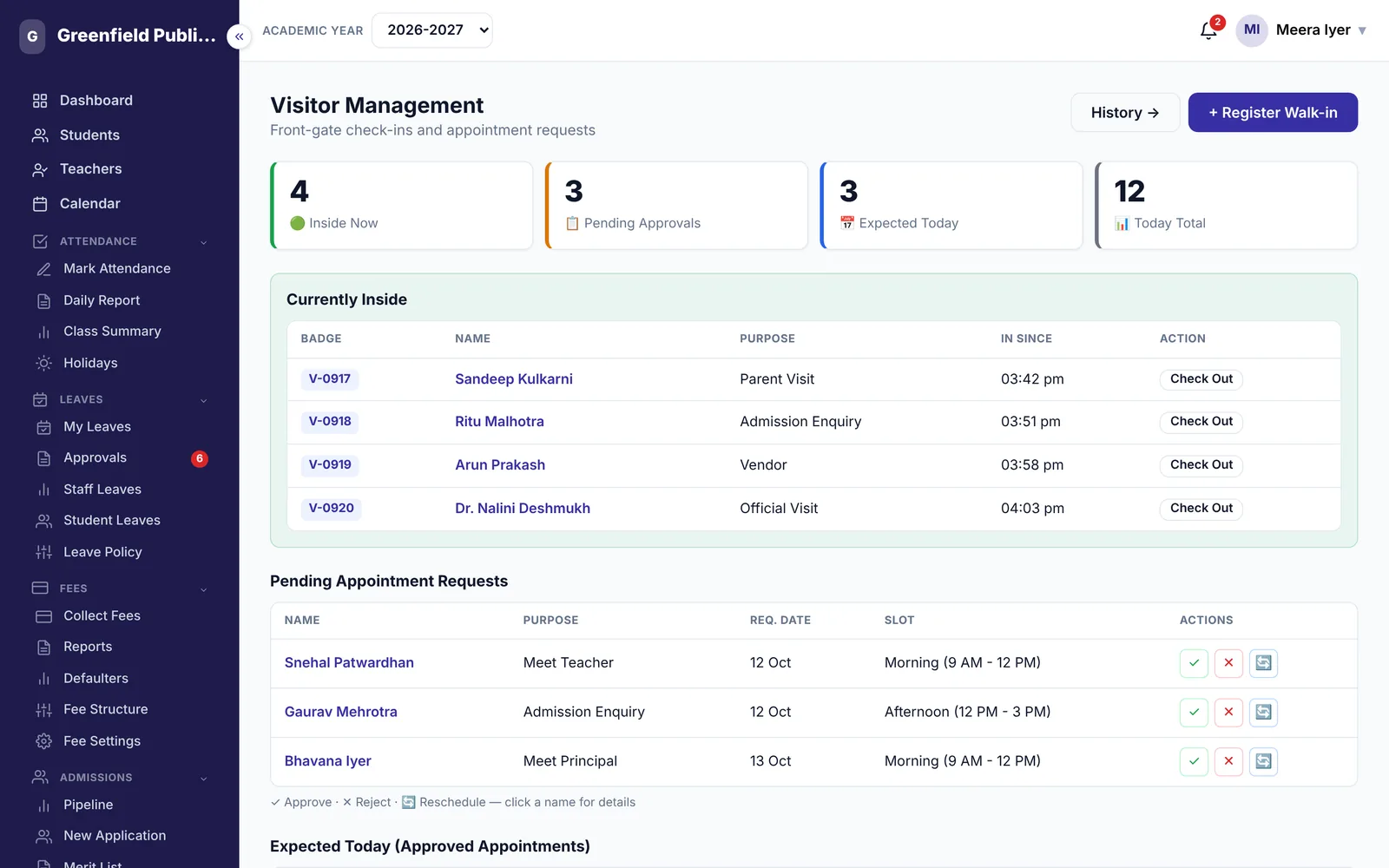Reschedule Bhavana Iyer's appointment
Viewport: 1389px width, 868px height.
(1263, 761)
